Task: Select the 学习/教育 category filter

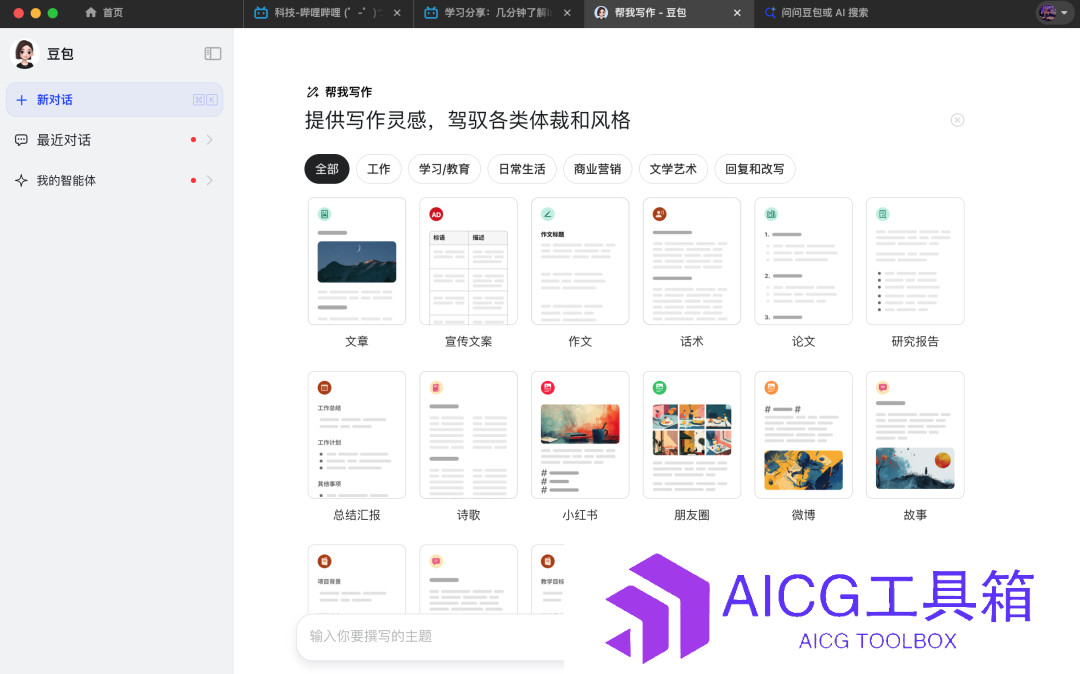Action: [444, 169]
